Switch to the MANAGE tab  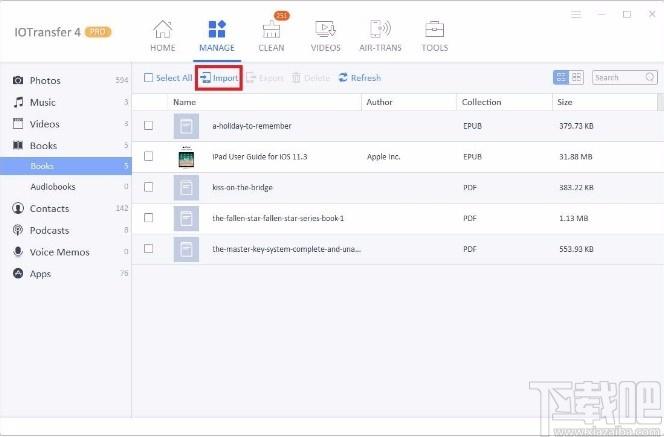[217, 36]
